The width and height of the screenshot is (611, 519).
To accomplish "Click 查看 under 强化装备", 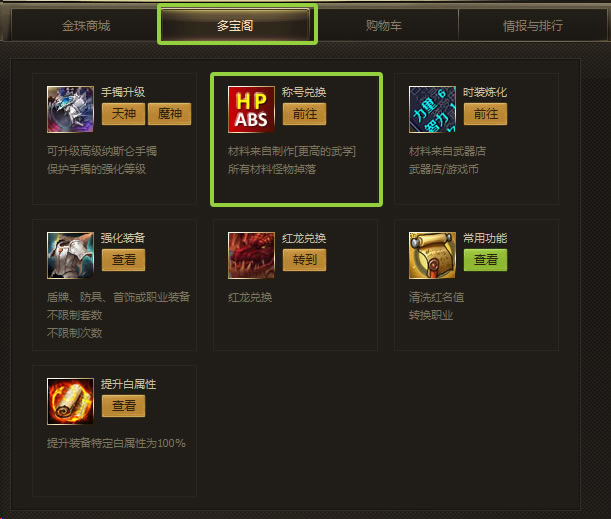I will coord(124,260).
